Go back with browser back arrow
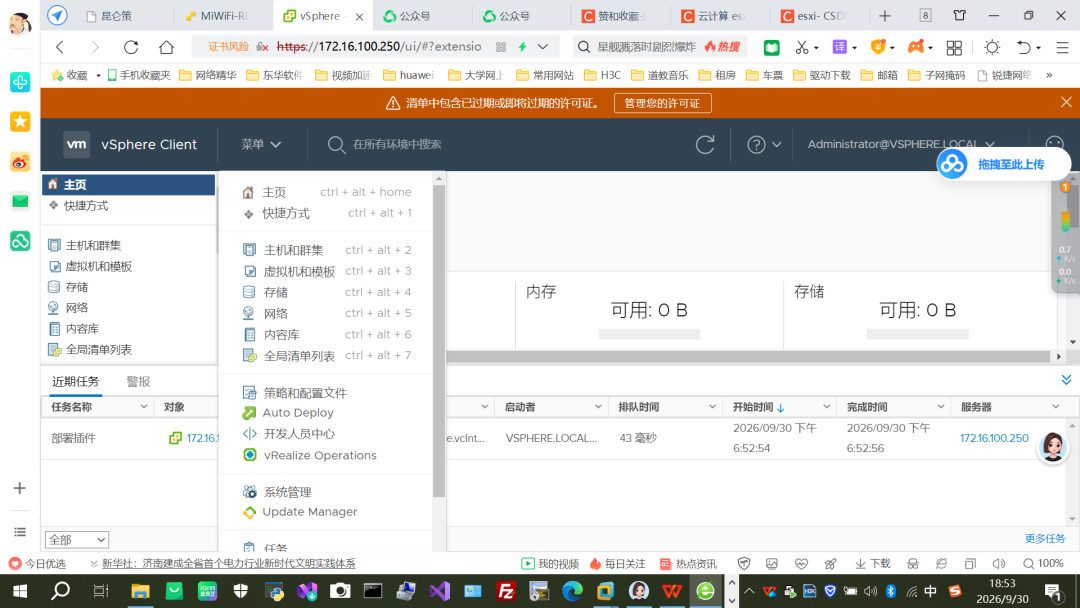1080x608 pixels. 60,47
